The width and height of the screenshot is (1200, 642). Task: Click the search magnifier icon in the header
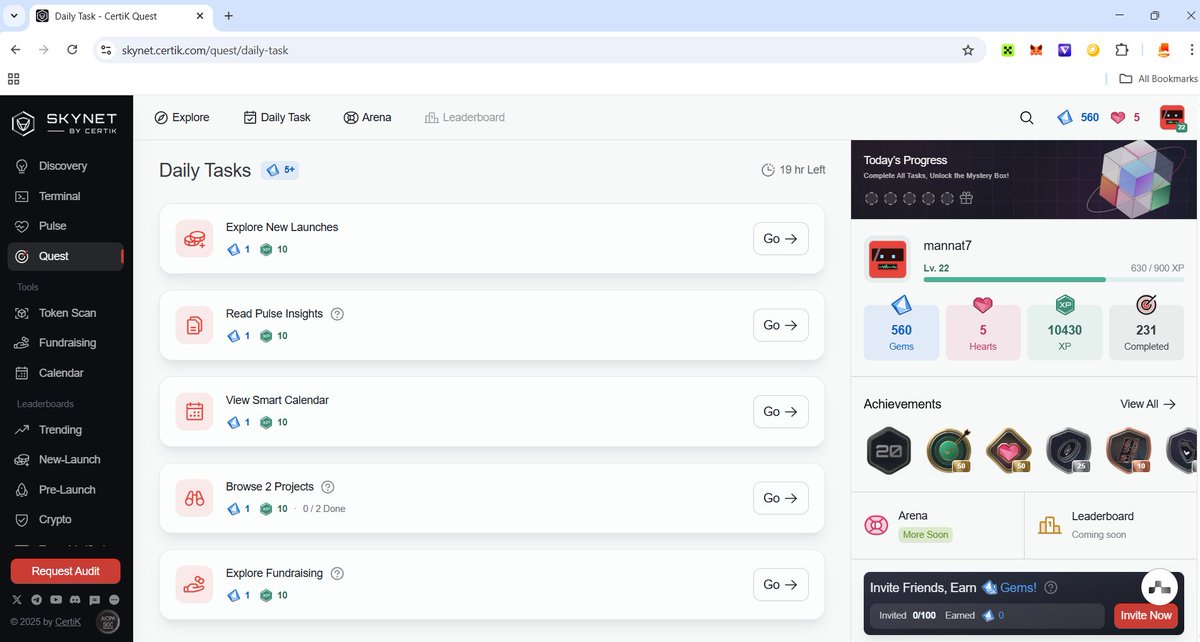point(1027,117)
